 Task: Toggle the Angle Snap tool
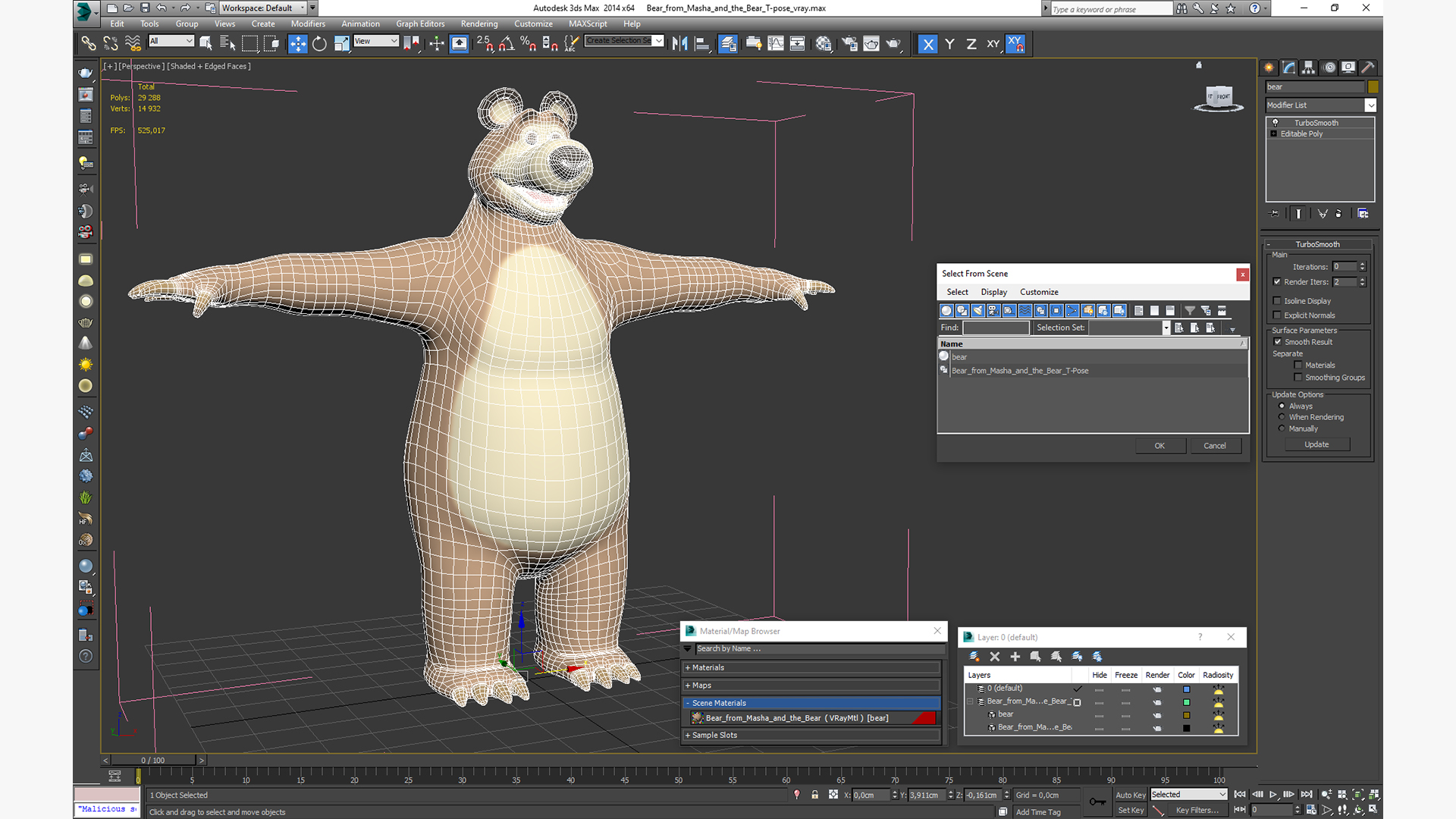pos(506,44)
